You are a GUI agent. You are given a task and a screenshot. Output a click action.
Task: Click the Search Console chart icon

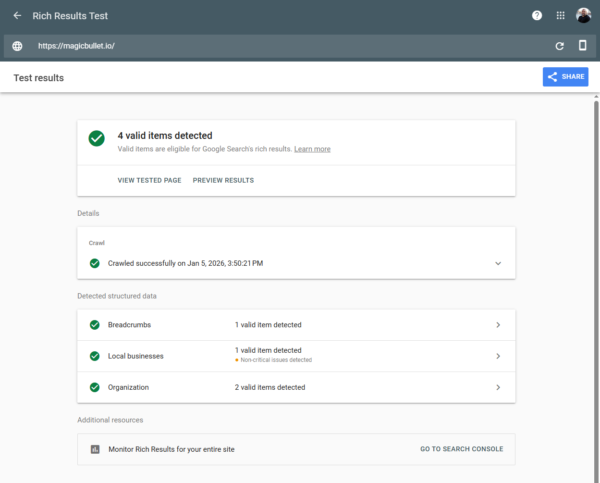pos(95,450)
